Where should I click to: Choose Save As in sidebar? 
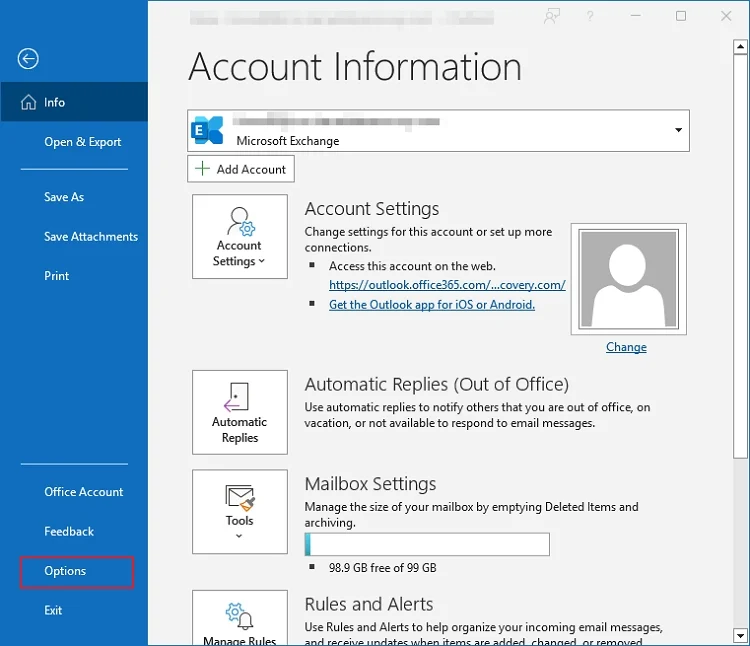click(x=64, y=197)
